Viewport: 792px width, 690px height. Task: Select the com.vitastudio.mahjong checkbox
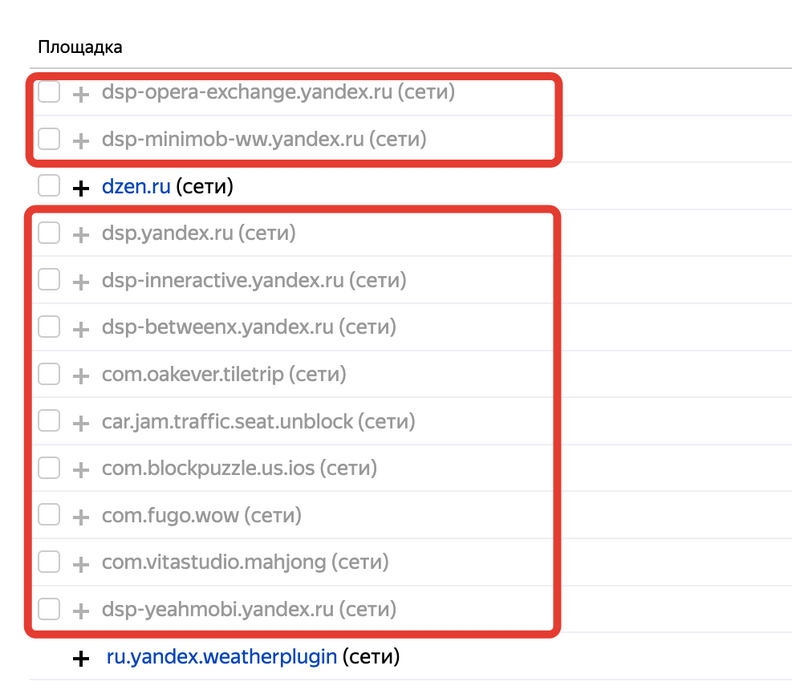pos(49,562)
